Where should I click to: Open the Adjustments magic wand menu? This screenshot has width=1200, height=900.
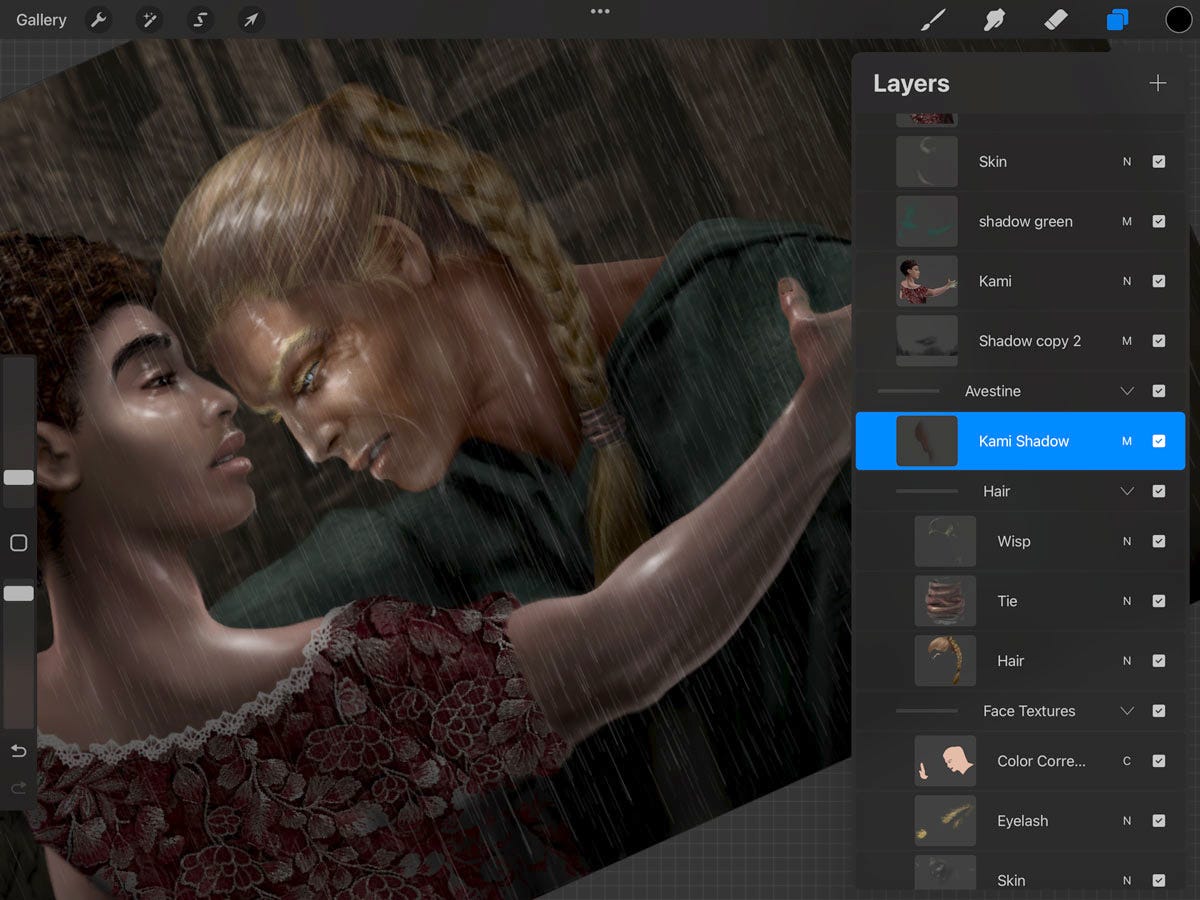point(150,20)
